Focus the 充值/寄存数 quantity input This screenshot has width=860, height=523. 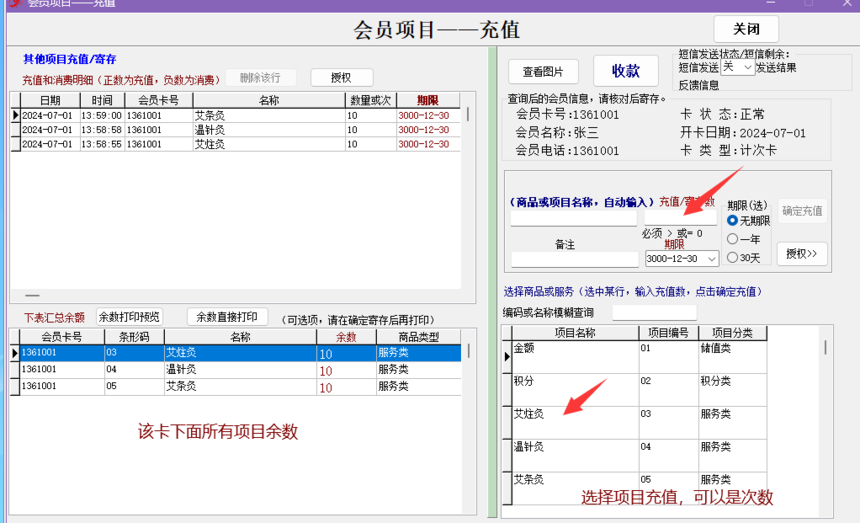(x=680, y=218)
